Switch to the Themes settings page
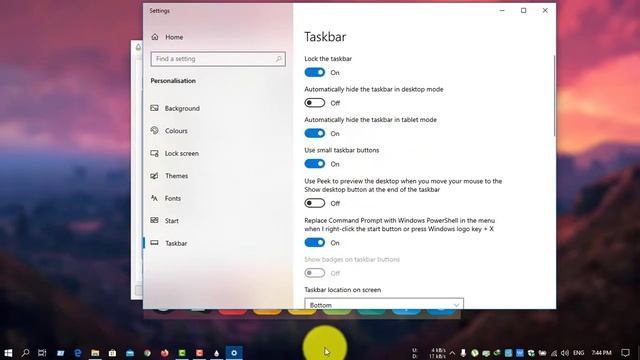 point(176,176)
